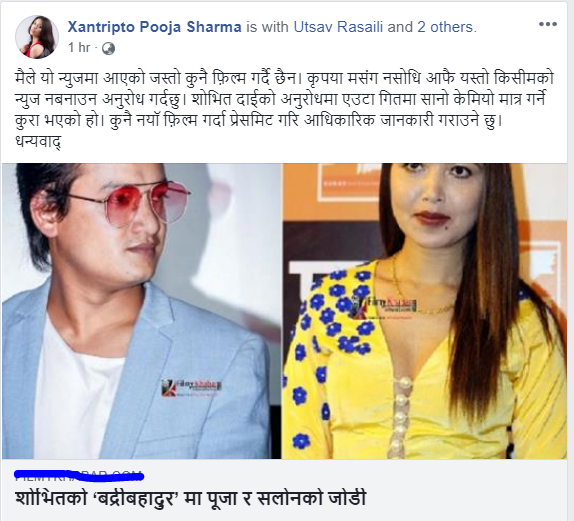Visit the Xantripto Pooja Sharma profile link
Viewport: 574px width, 521px height.
[154, 27]
